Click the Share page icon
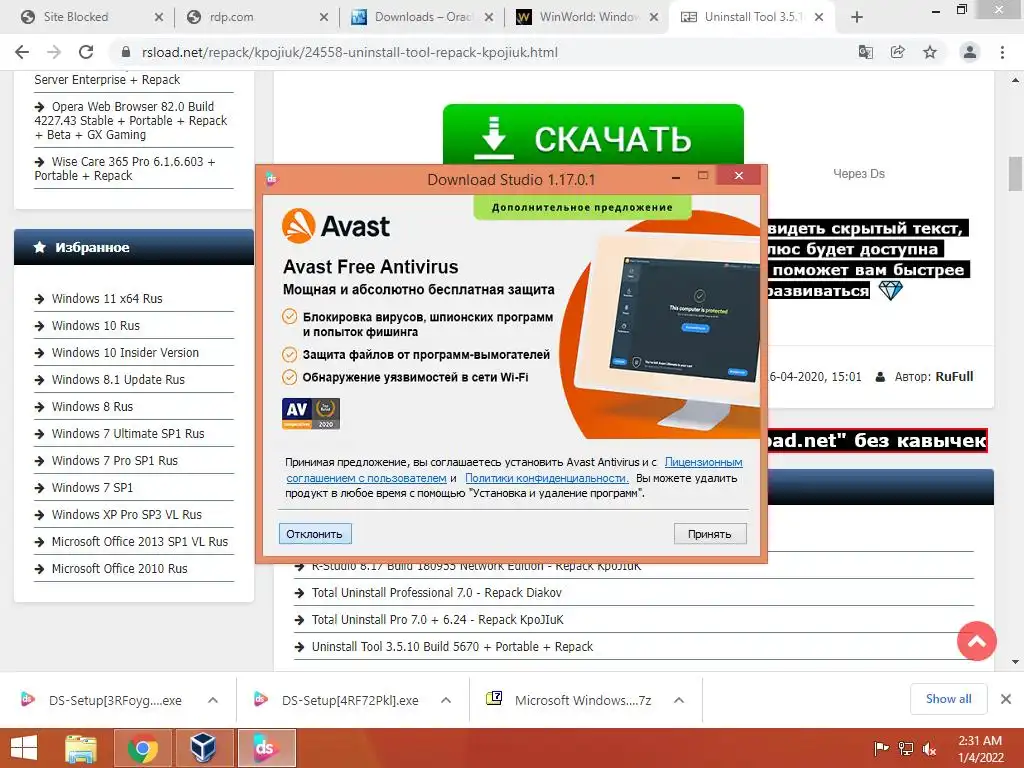The image size is (1024, 768). pyautogui.click(x=897, y=52)
